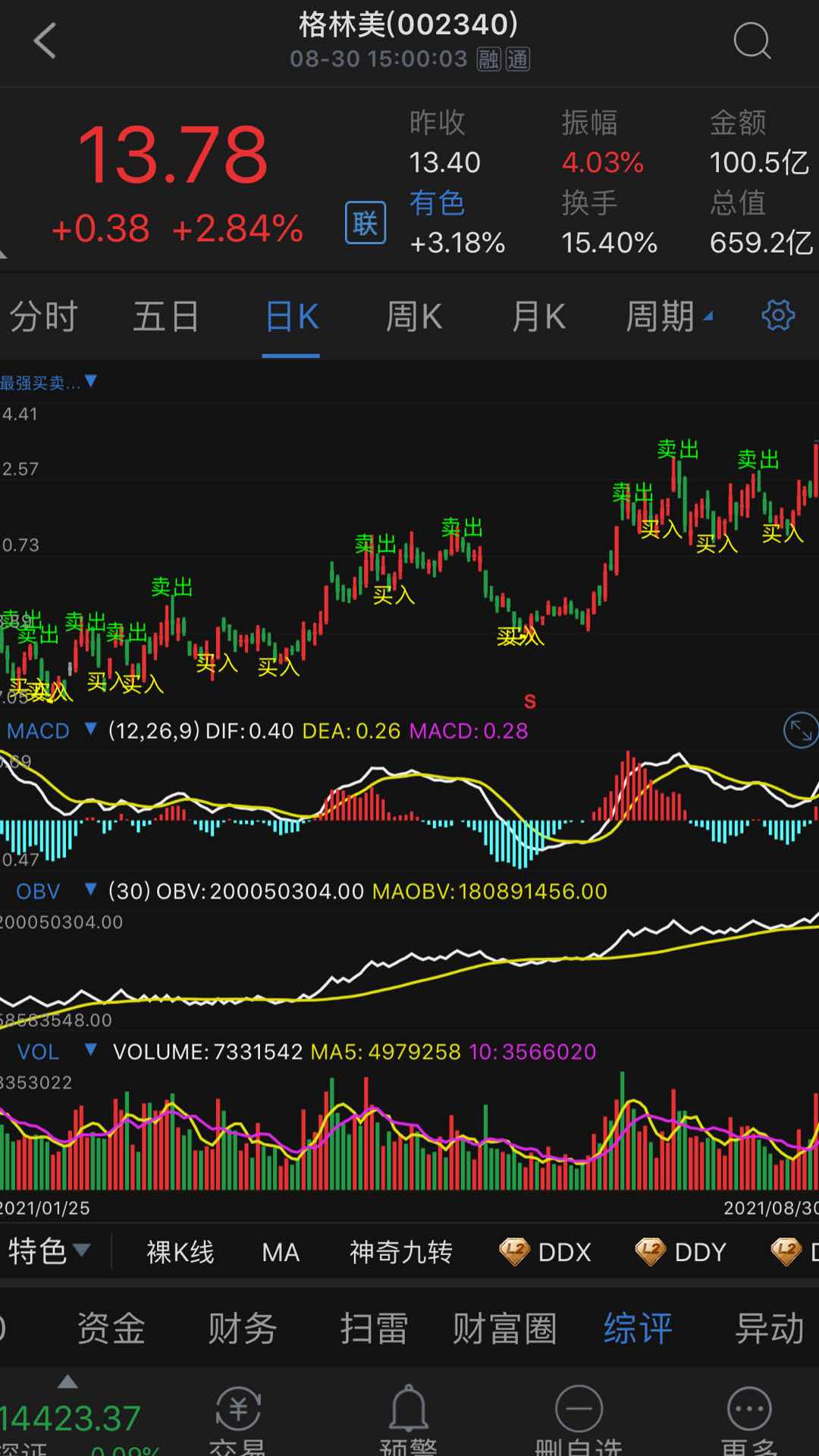Open the 周期 period dropdown

click(668, 316)
